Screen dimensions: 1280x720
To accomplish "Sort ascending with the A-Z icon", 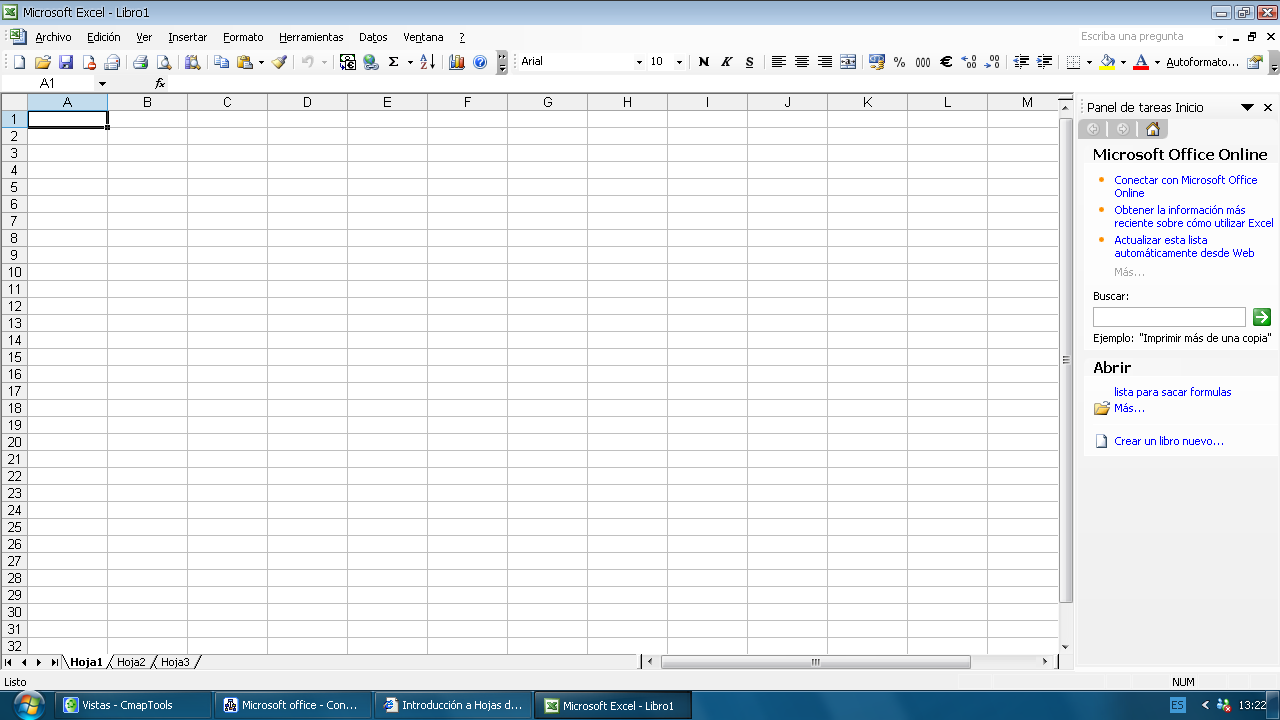I will [x=427, y=62].
